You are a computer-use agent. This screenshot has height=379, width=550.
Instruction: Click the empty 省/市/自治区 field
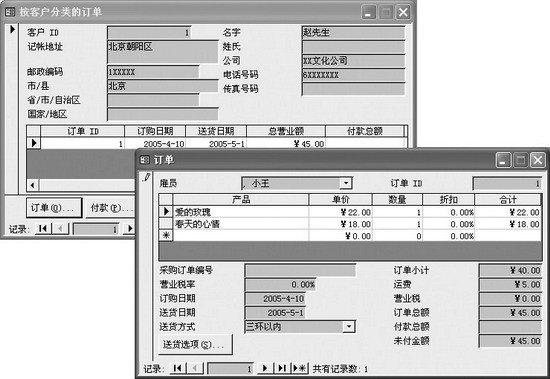tap(153, 100)
